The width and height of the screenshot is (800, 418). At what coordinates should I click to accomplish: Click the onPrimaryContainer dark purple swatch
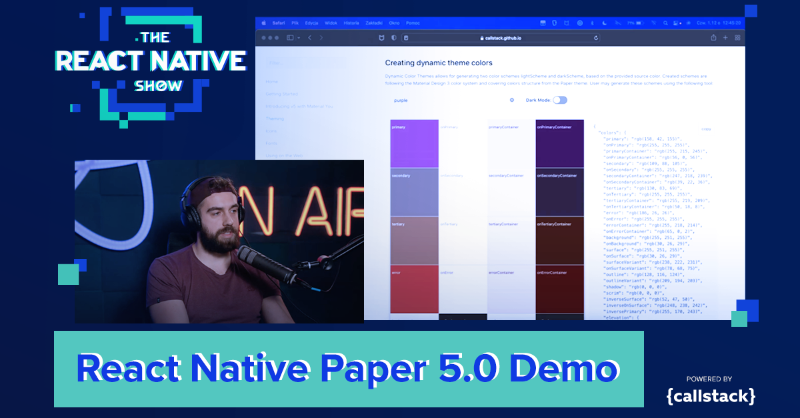[560, 143]
